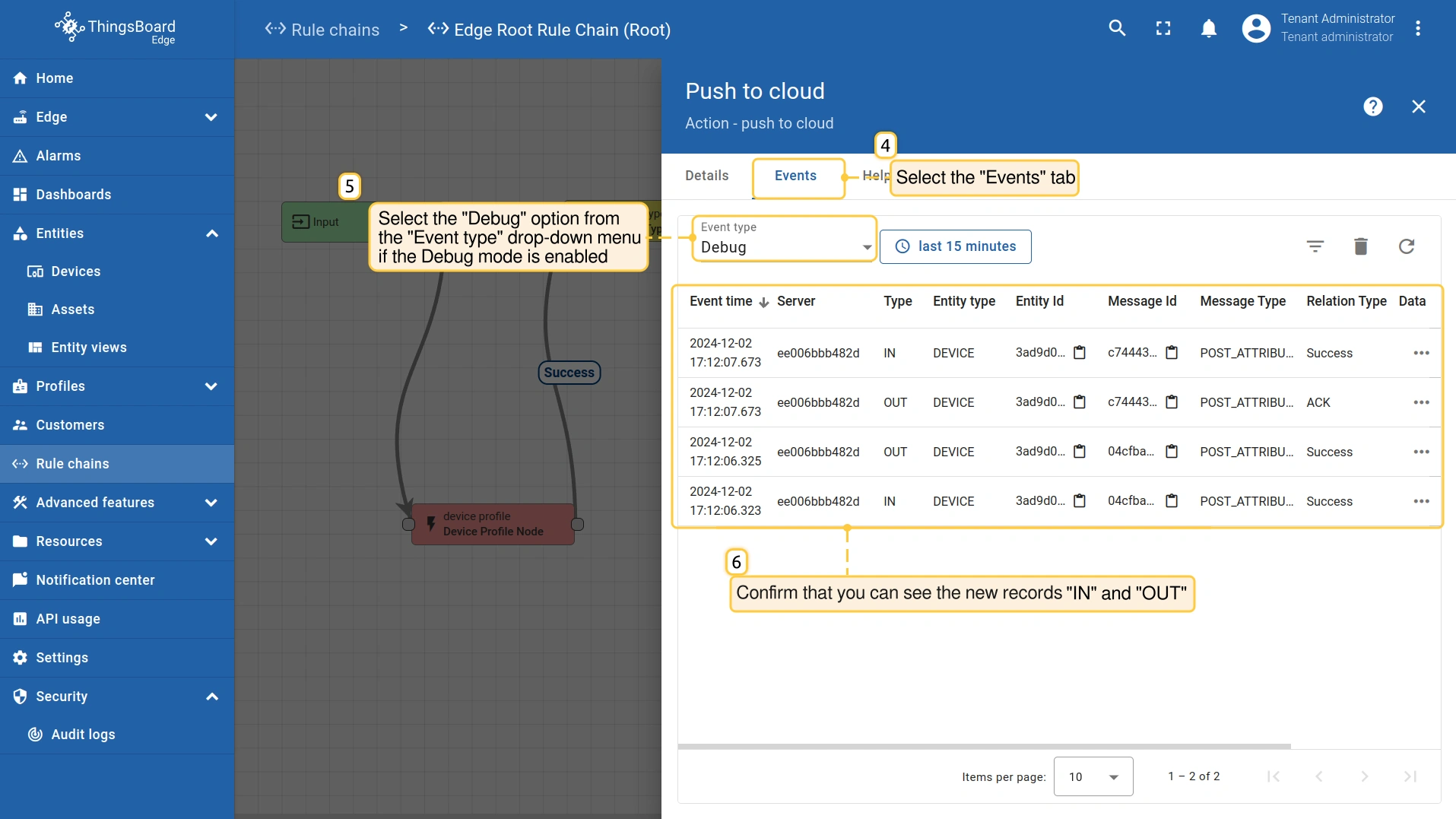Select the Events tab
The width and height of the screenshot is (1456, 819).
pyautogui.click(x=795, y=176)
